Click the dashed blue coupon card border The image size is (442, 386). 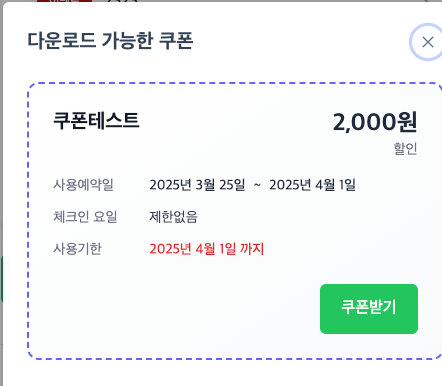pyautogui.click(x=28, y=220)
